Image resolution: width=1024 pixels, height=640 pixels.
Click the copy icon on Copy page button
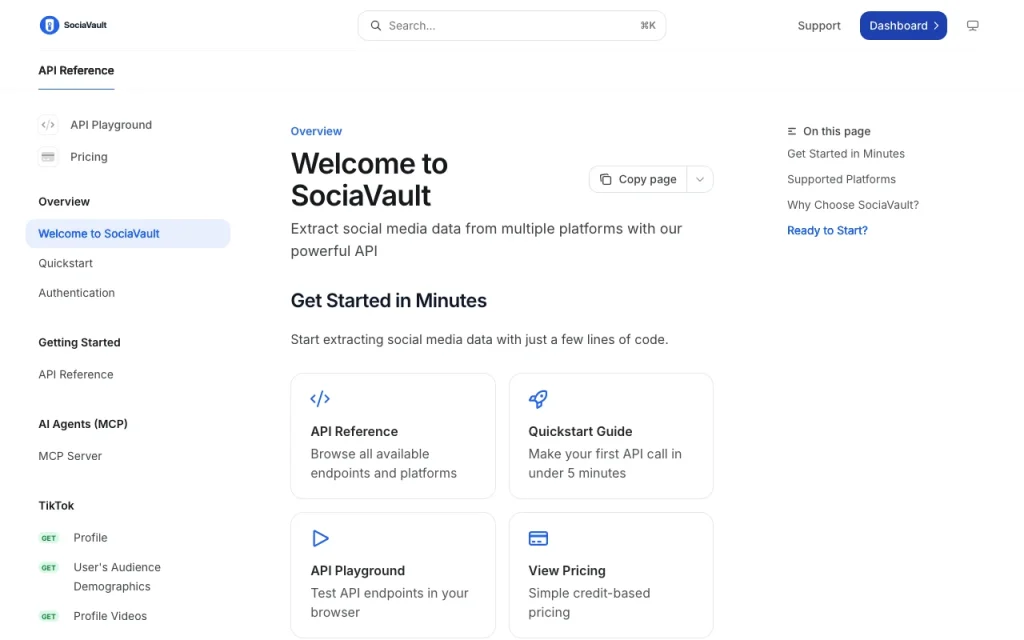(605, 179)
